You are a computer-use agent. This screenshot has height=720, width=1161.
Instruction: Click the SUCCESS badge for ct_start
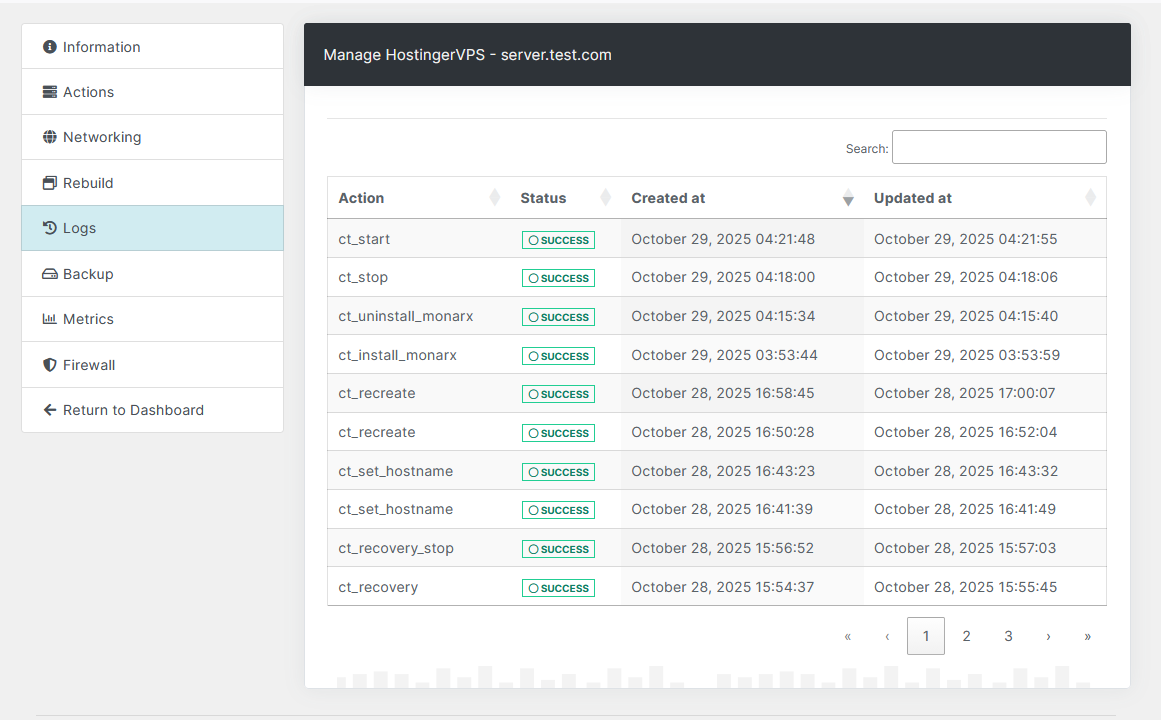click(x=558, y=240)
